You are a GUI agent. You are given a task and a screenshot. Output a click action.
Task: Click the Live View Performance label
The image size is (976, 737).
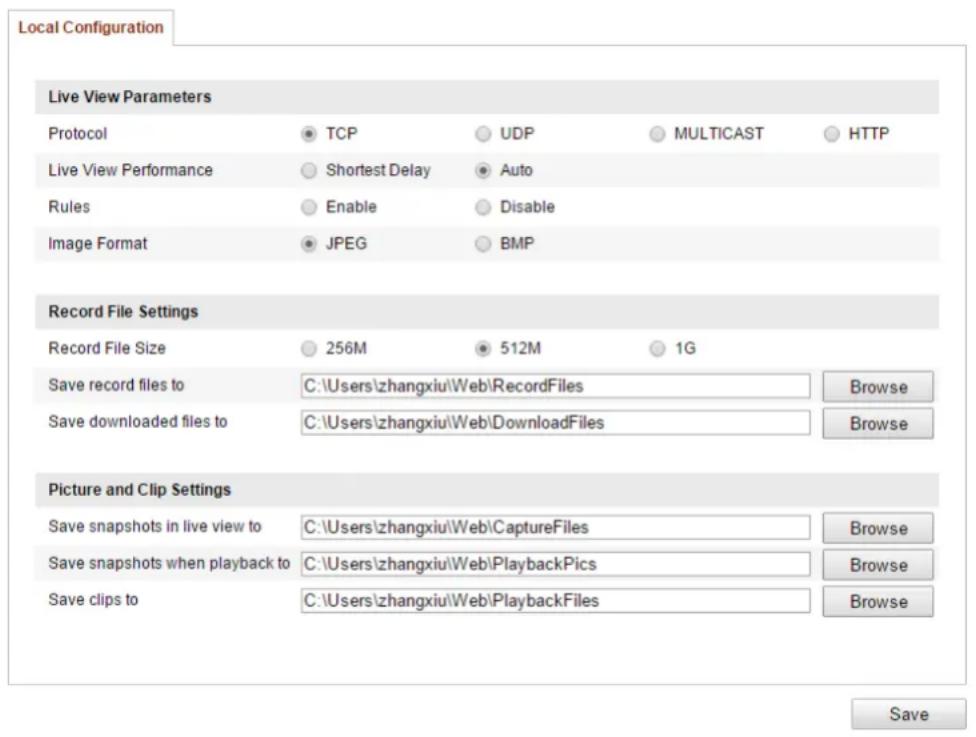coord(131,171)
